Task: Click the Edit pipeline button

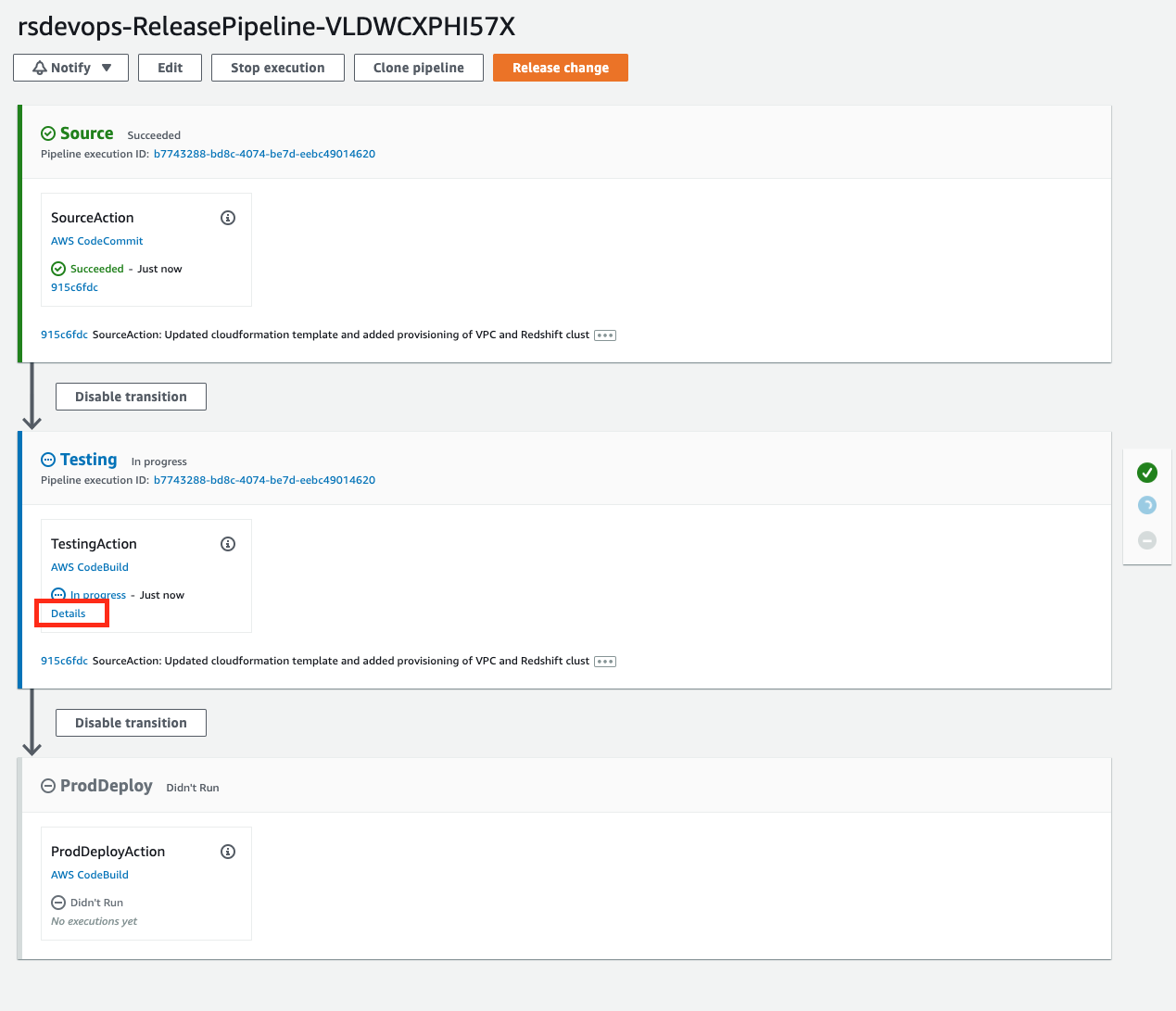Action: pyautogui.click(x=170, y=68)
